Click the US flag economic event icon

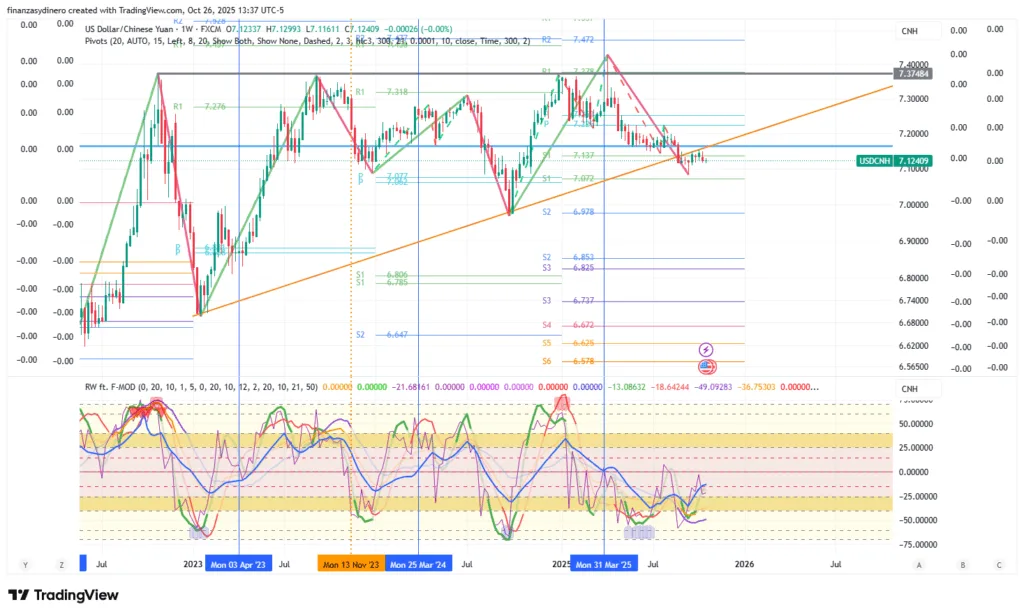coord(707,367)
